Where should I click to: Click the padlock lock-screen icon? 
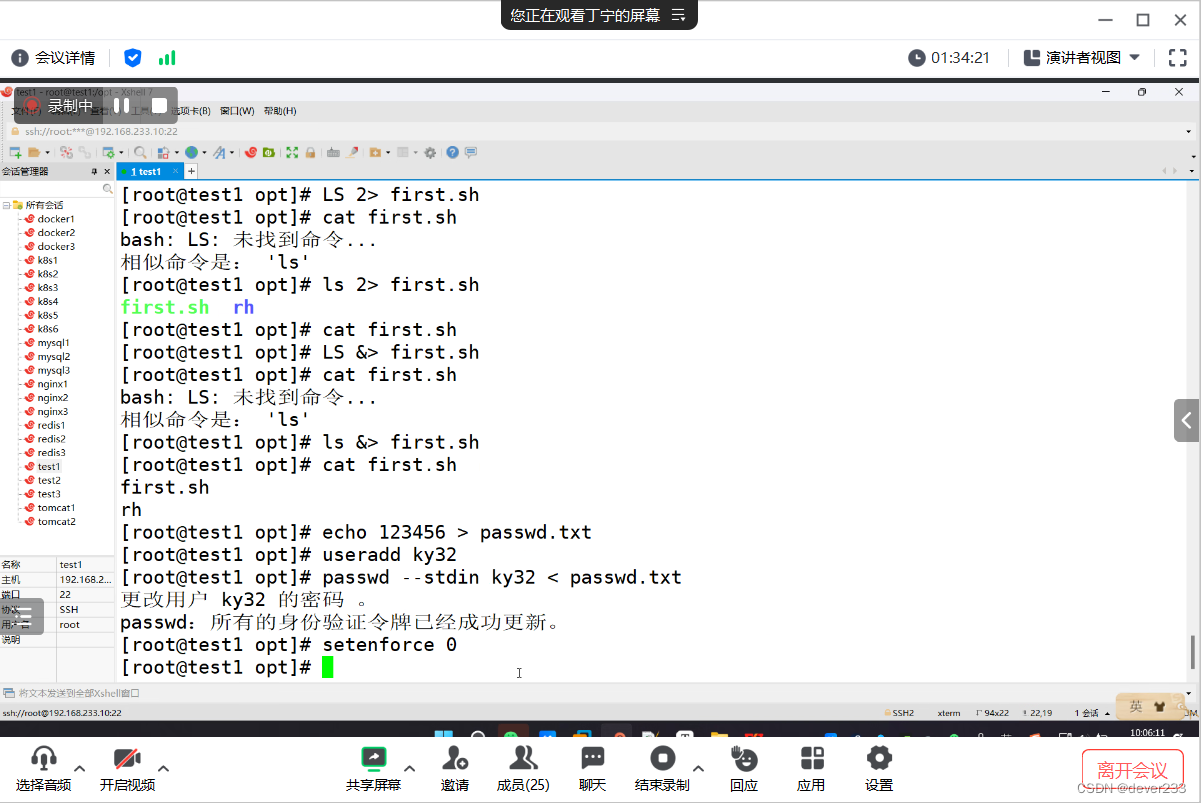(x=310, y=153)
